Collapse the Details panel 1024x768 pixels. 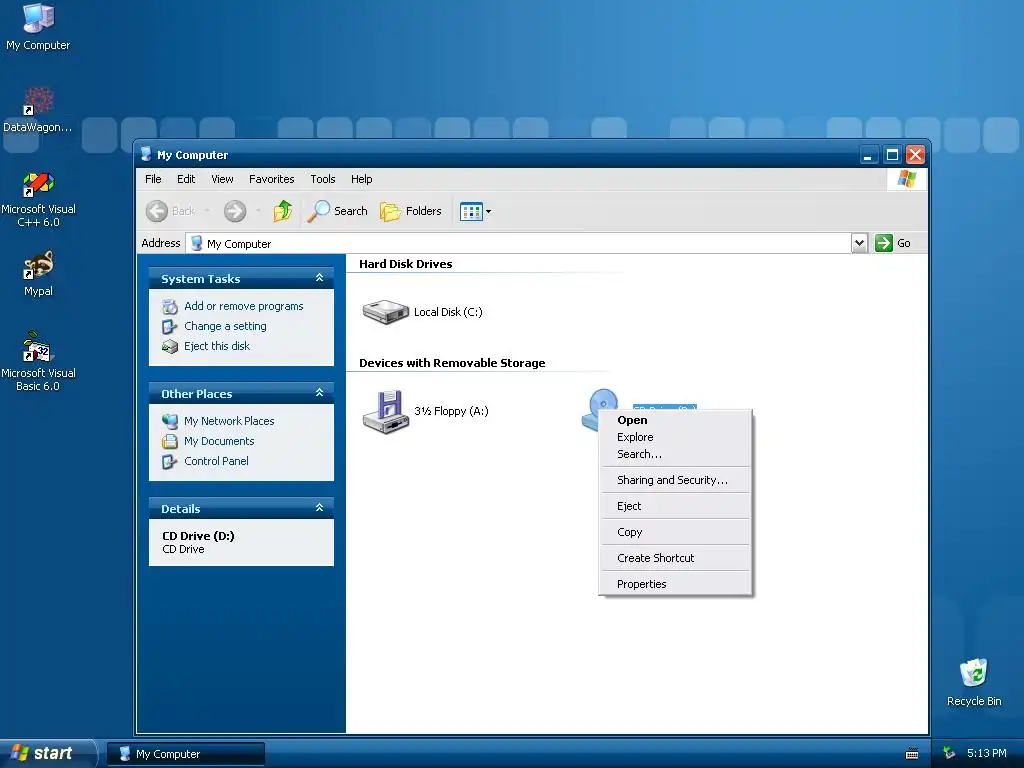click(x=319, y=507)
